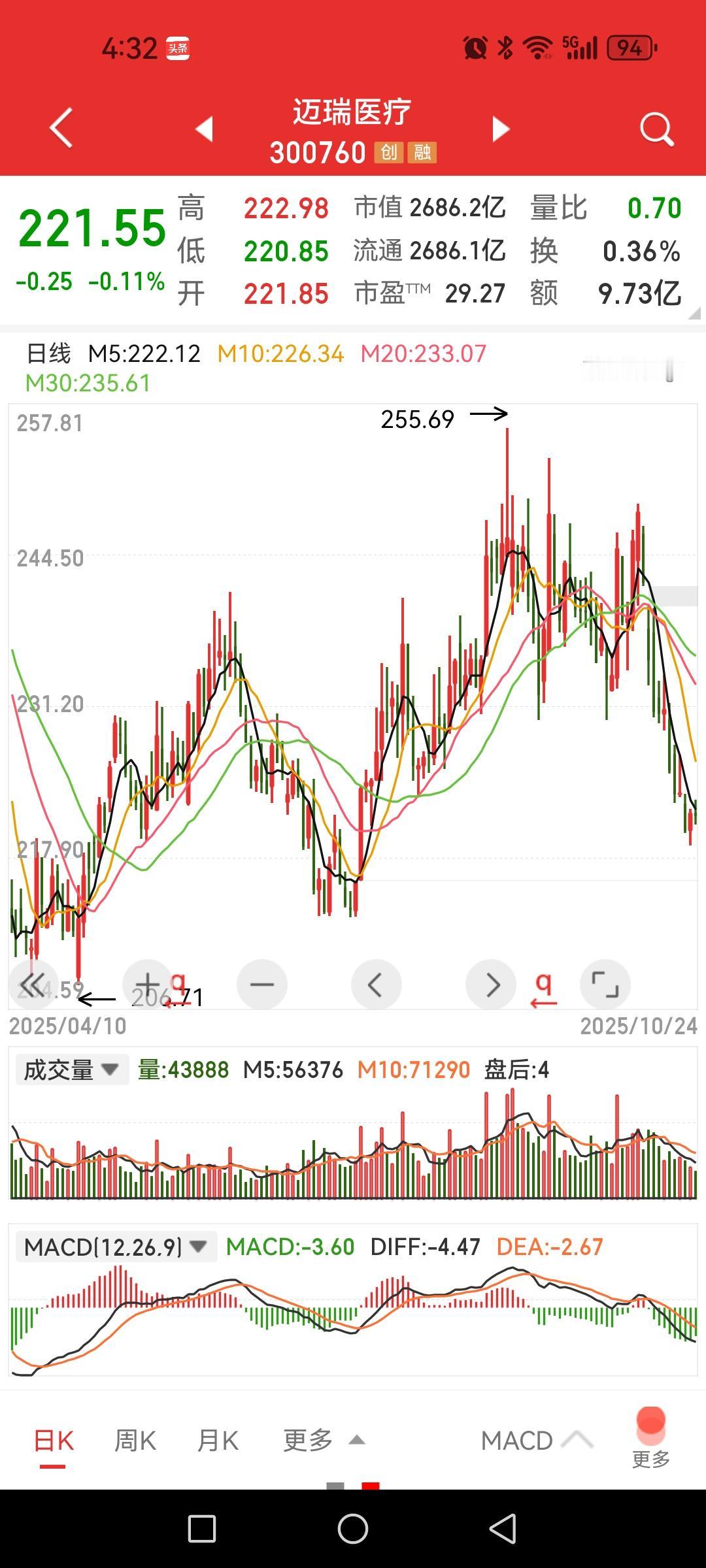Tap the 市盈 TTM value 29.27
Image resolution: width=706 pixels, height=1568 pixels.
[x=475, y=294]
